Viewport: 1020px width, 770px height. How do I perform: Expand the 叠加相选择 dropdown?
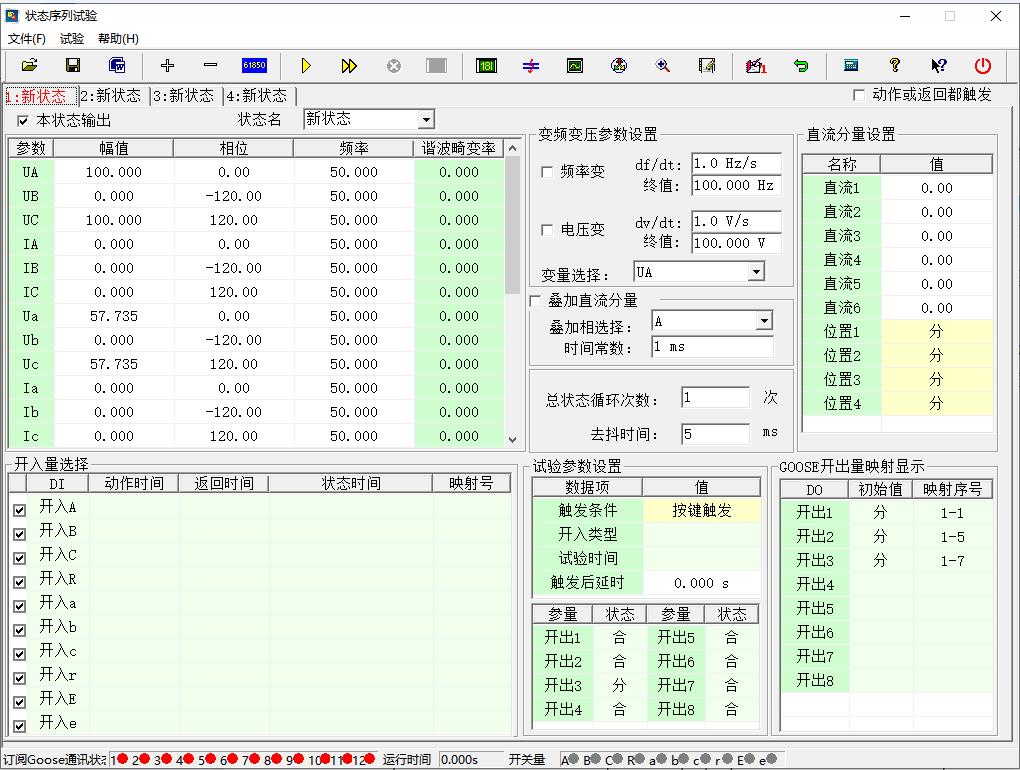pos(764,321)
